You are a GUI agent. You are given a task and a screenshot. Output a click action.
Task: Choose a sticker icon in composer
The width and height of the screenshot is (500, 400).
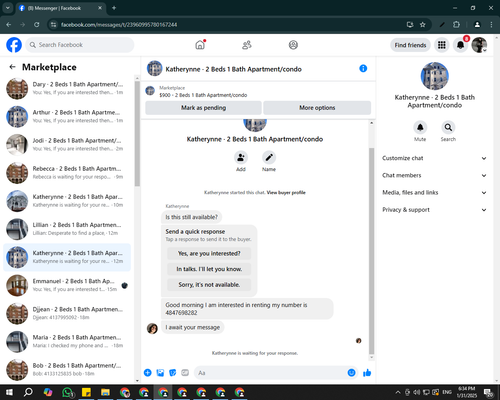point(173,373)
